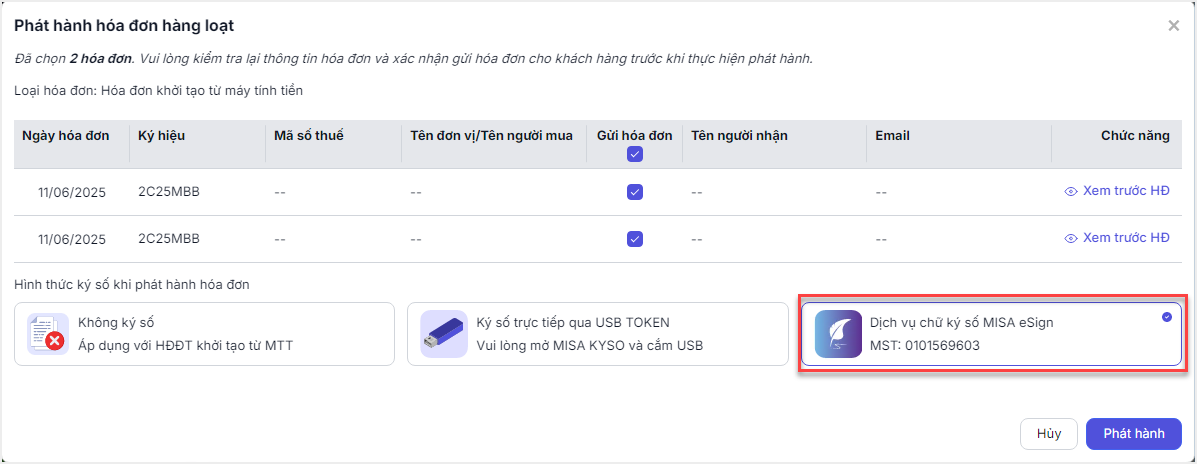Viewport: 1197px width, 464px height.
Task: Uncheck send invoice for first row
Action: click(x=635, y=192)
